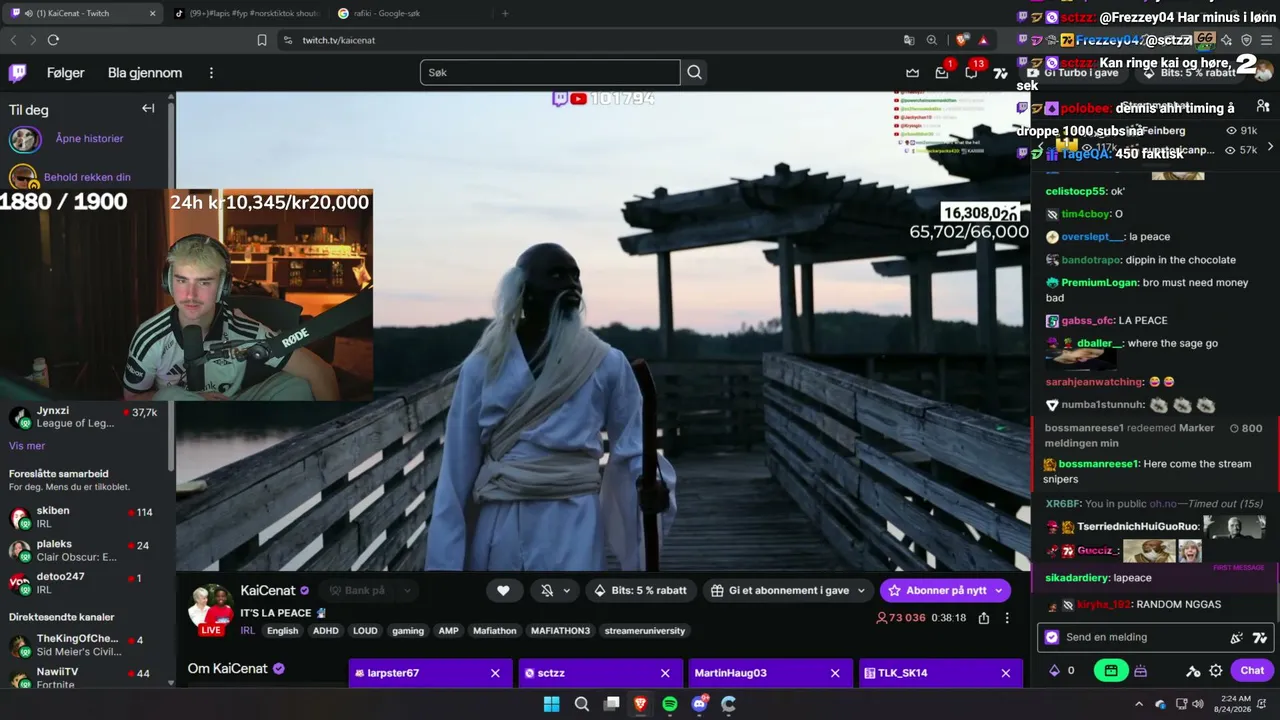This screenshot has width=1280, height=720.
Task: Open KaiCenat channel avatar
Action: point(211,609)
